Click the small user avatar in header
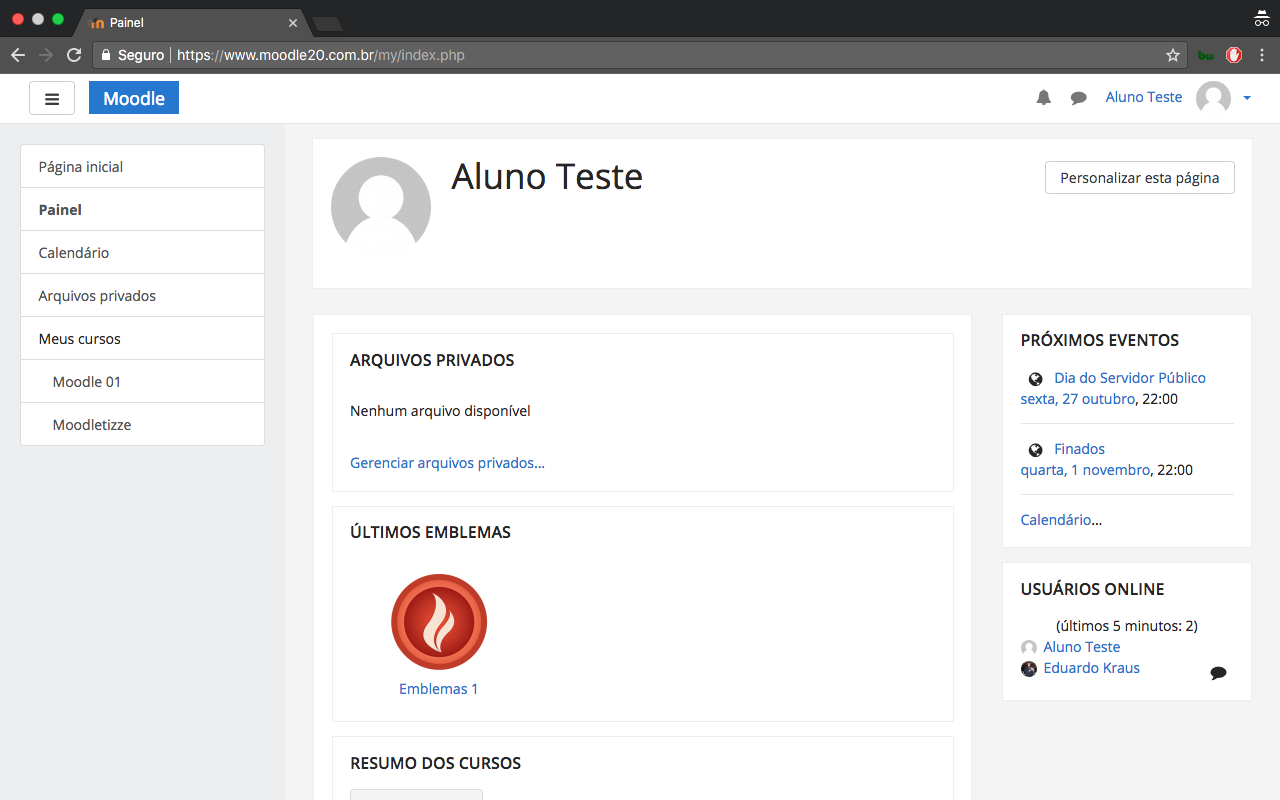 pos(1213,98)
